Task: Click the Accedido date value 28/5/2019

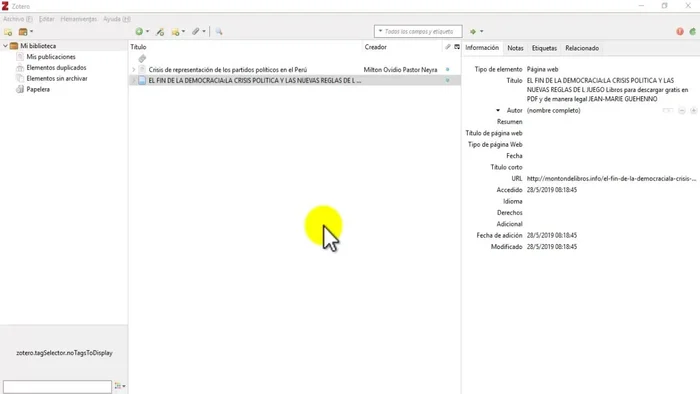Action: tap(552, 190)
